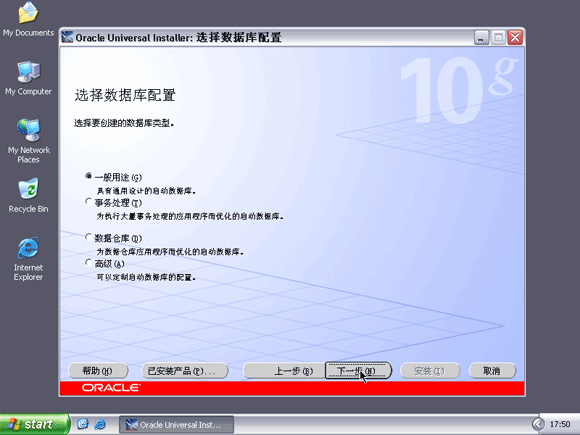Select 事务处理 (T) radio option
This screenshot has height=435, width=580.
click(88, 202)
